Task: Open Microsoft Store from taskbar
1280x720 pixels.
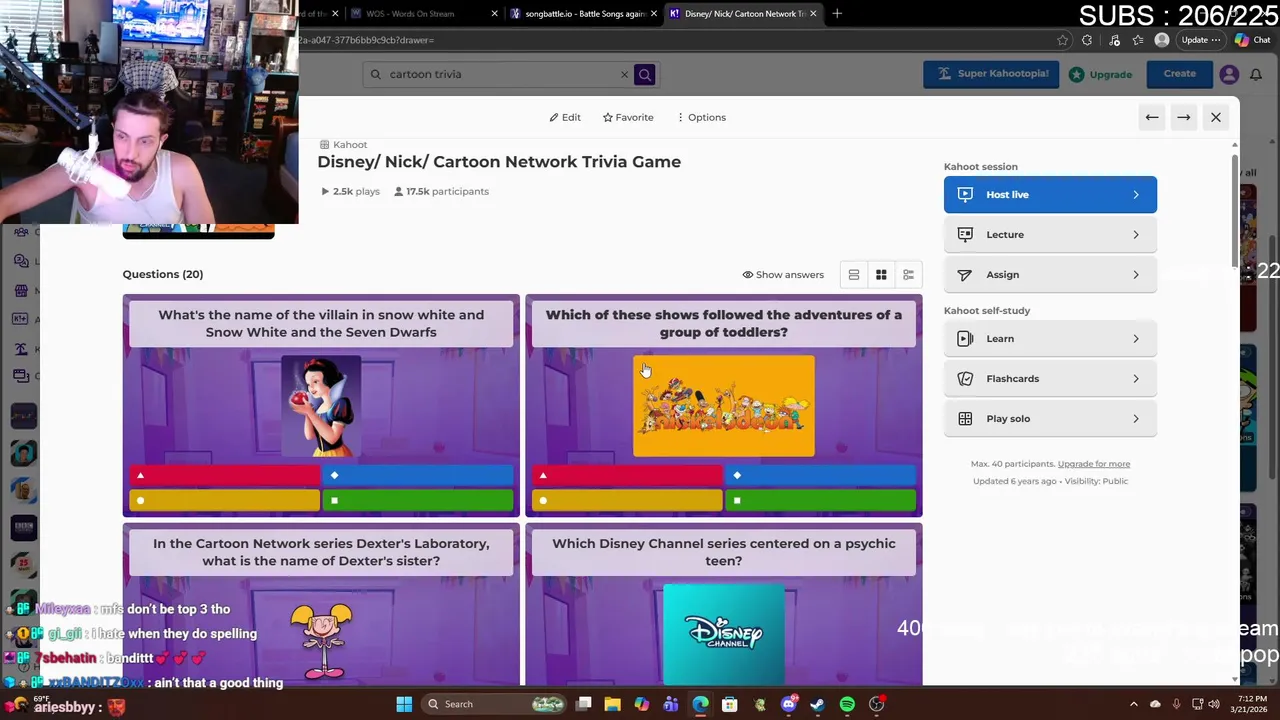Action: [x=729, y=704]
